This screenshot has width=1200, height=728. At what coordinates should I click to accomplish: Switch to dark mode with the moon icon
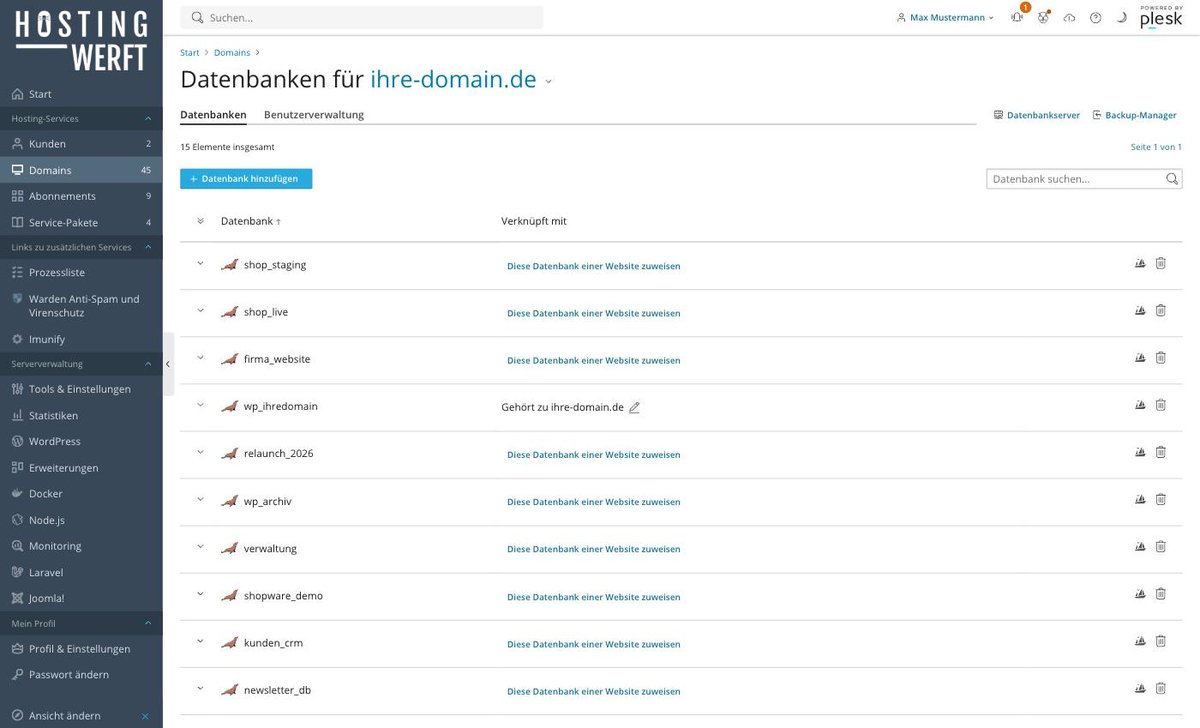coord(1121,17)
